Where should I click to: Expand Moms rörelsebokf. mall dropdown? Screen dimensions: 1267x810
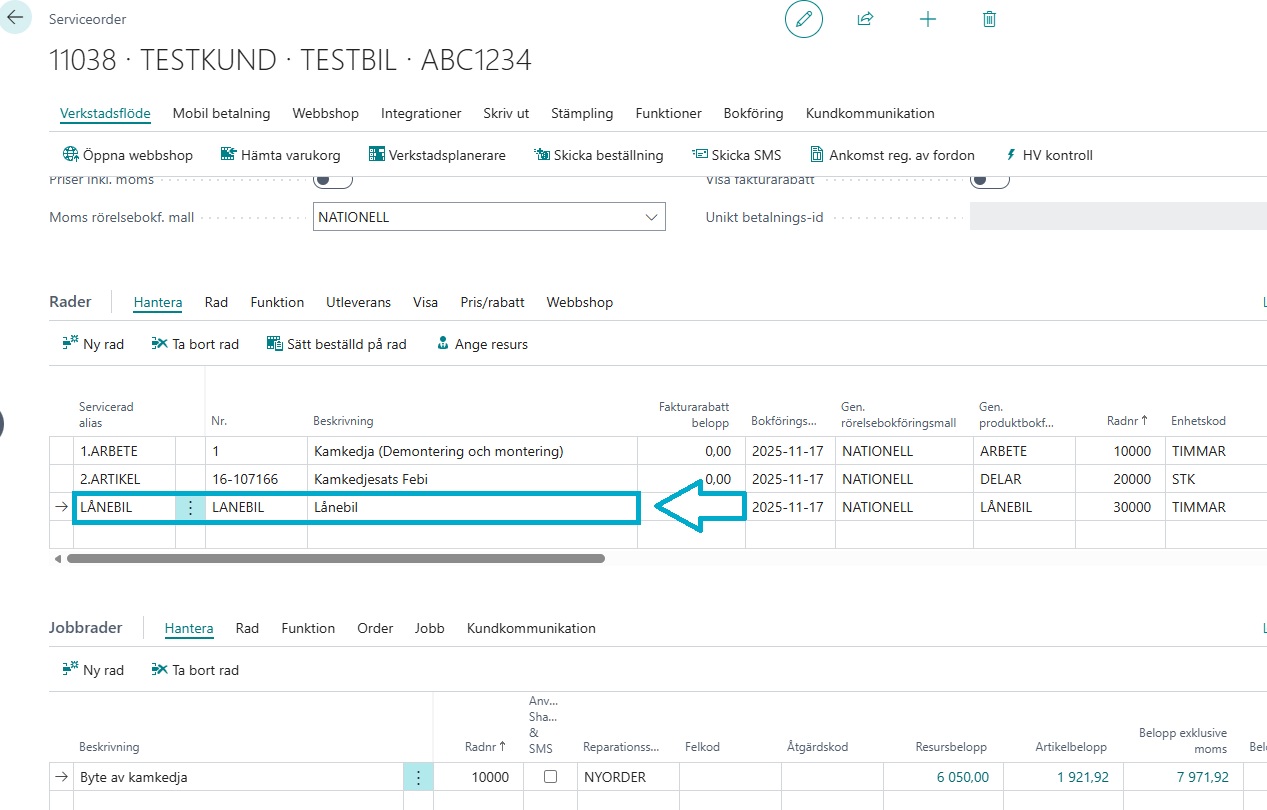(652, 217)
